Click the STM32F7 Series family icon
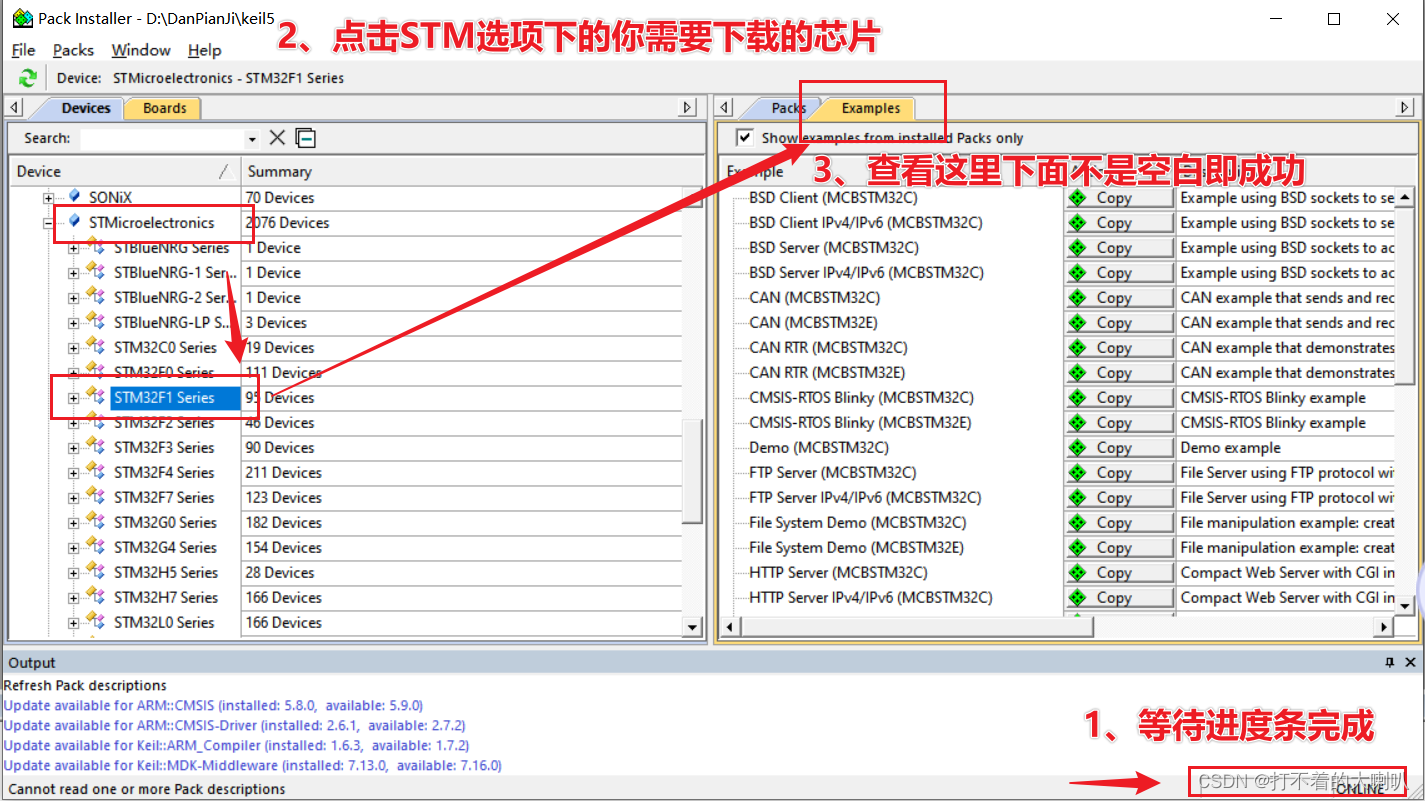Screen dimensions: 1425x801 (x=96, y=496)
